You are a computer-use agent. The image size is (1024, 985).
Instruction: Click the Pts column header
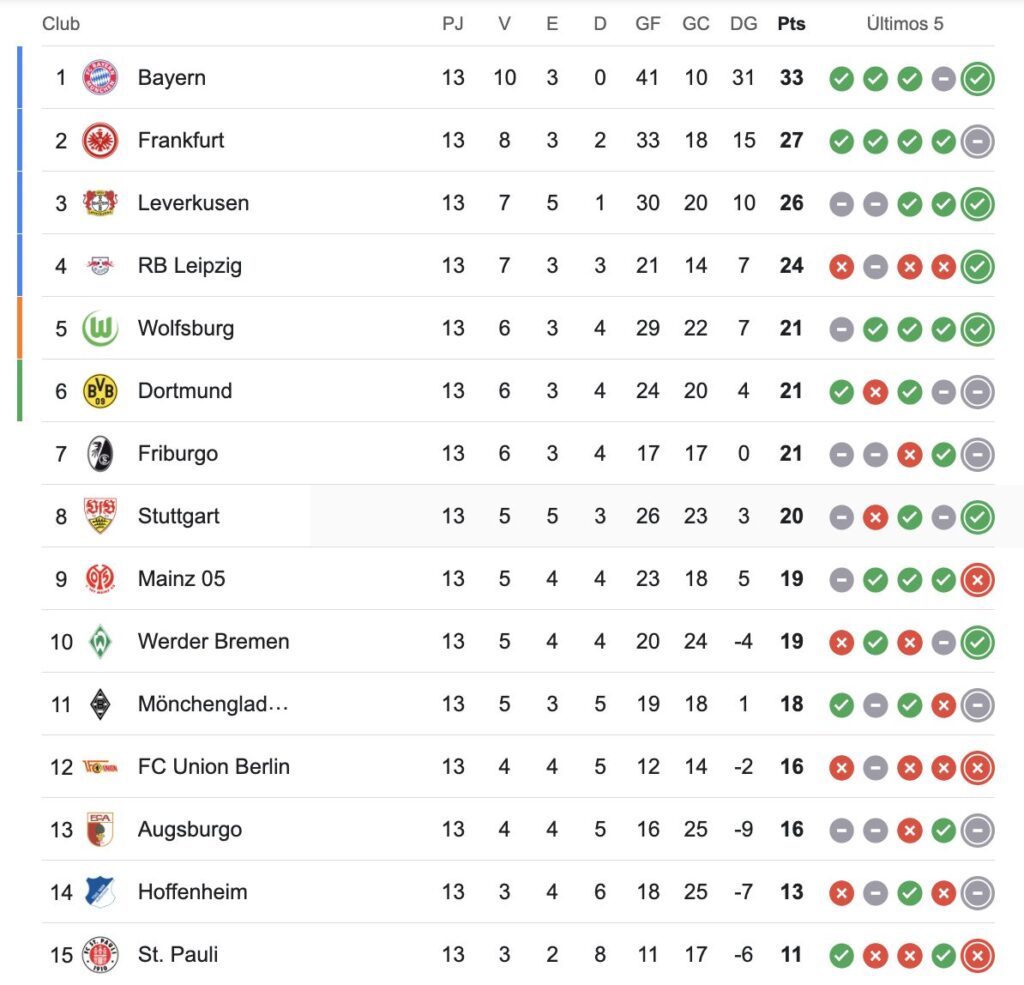(792, 24)
